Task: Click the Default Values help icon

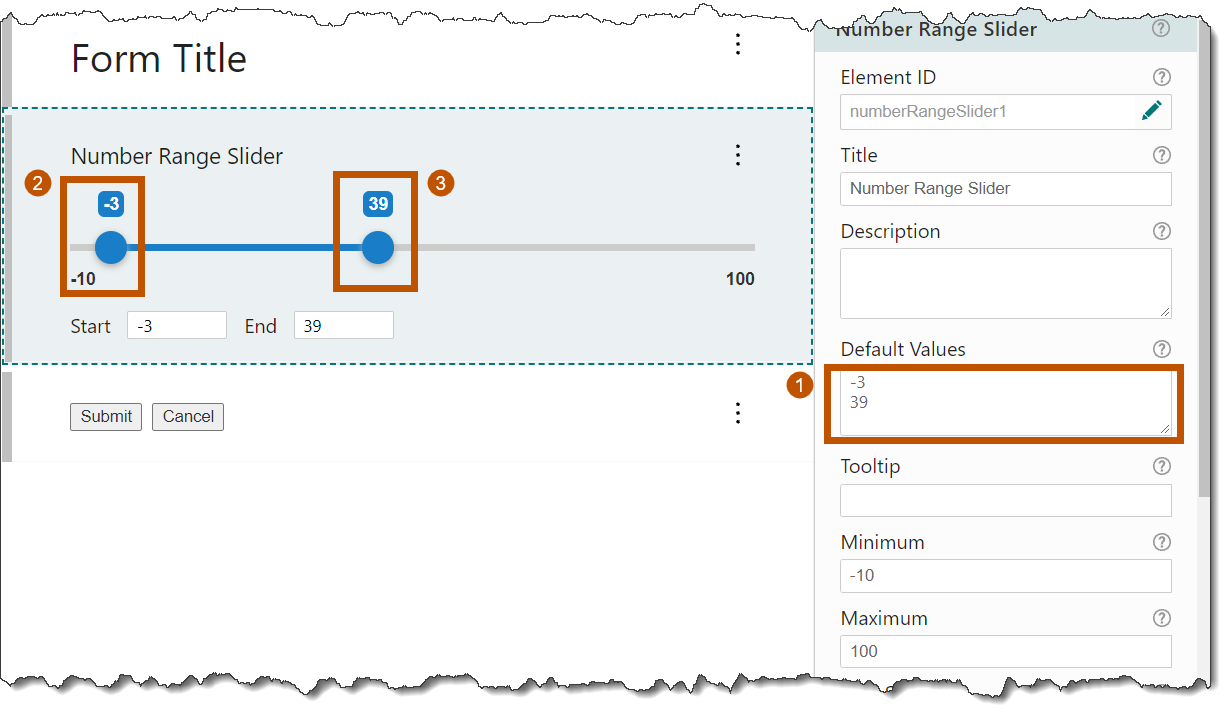Action: tap(1162, 349)
